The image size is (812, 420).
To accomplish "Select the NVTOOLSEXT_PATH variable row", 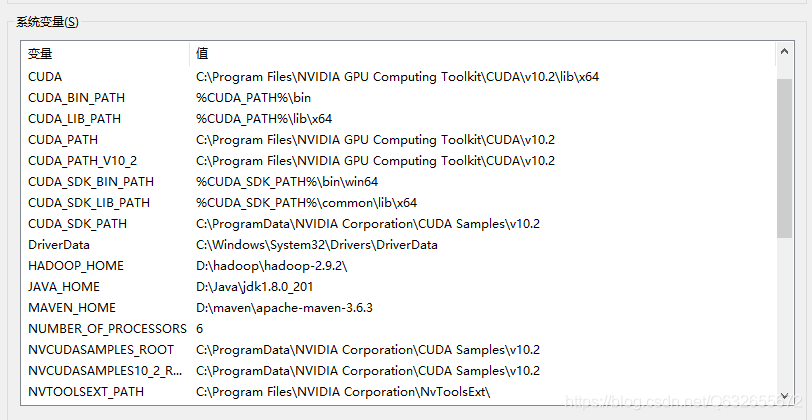I will [86, 392].
